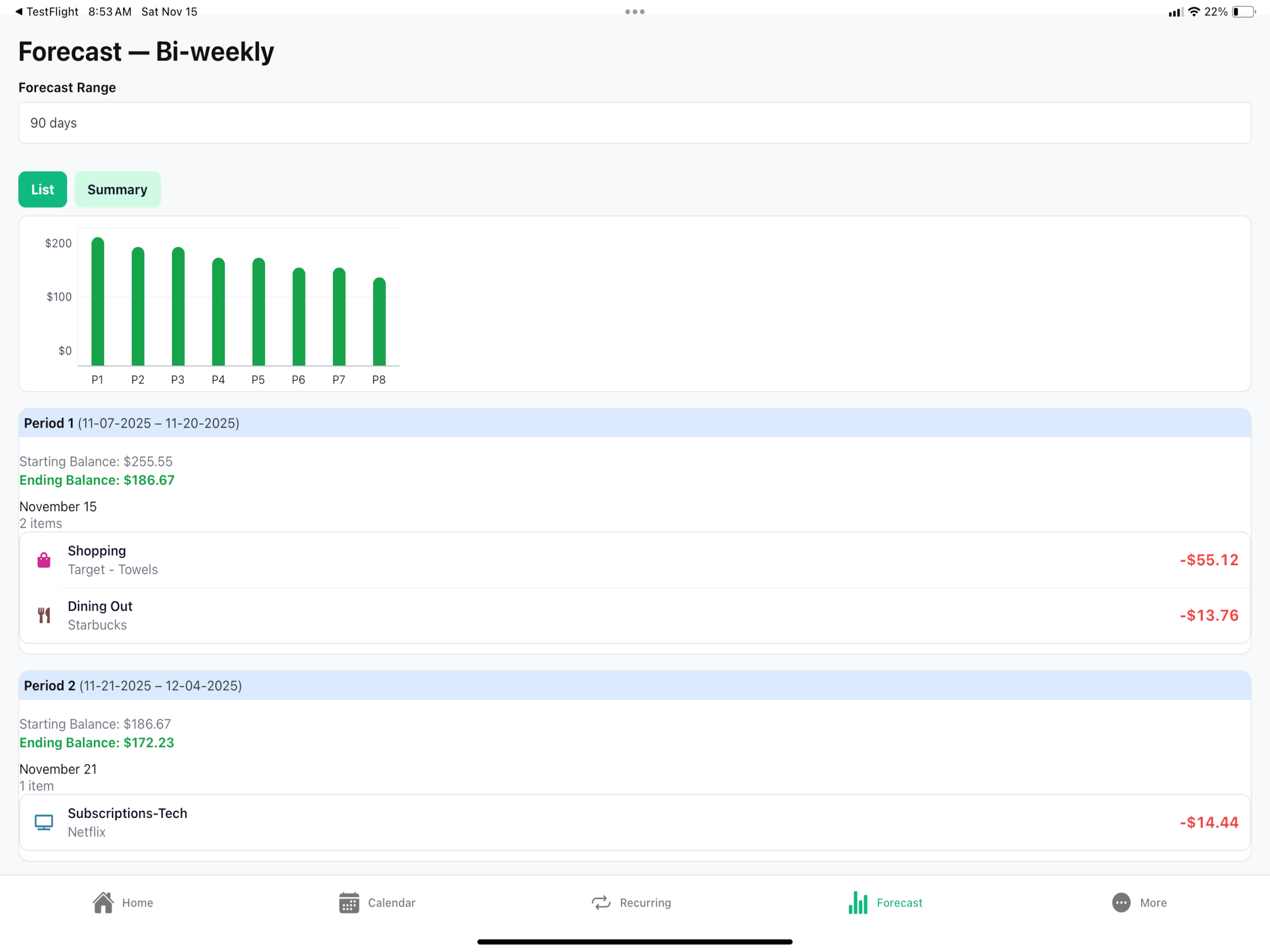Select the P8 bar in chart
The height and width of the screenshot is (952, 1270).
click(x=379, y=321)
